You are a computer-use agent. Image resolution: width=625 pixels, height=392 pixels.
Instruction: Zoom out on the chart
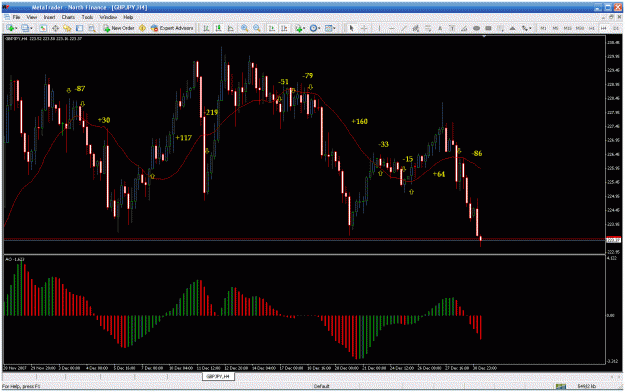coord(257,28)
